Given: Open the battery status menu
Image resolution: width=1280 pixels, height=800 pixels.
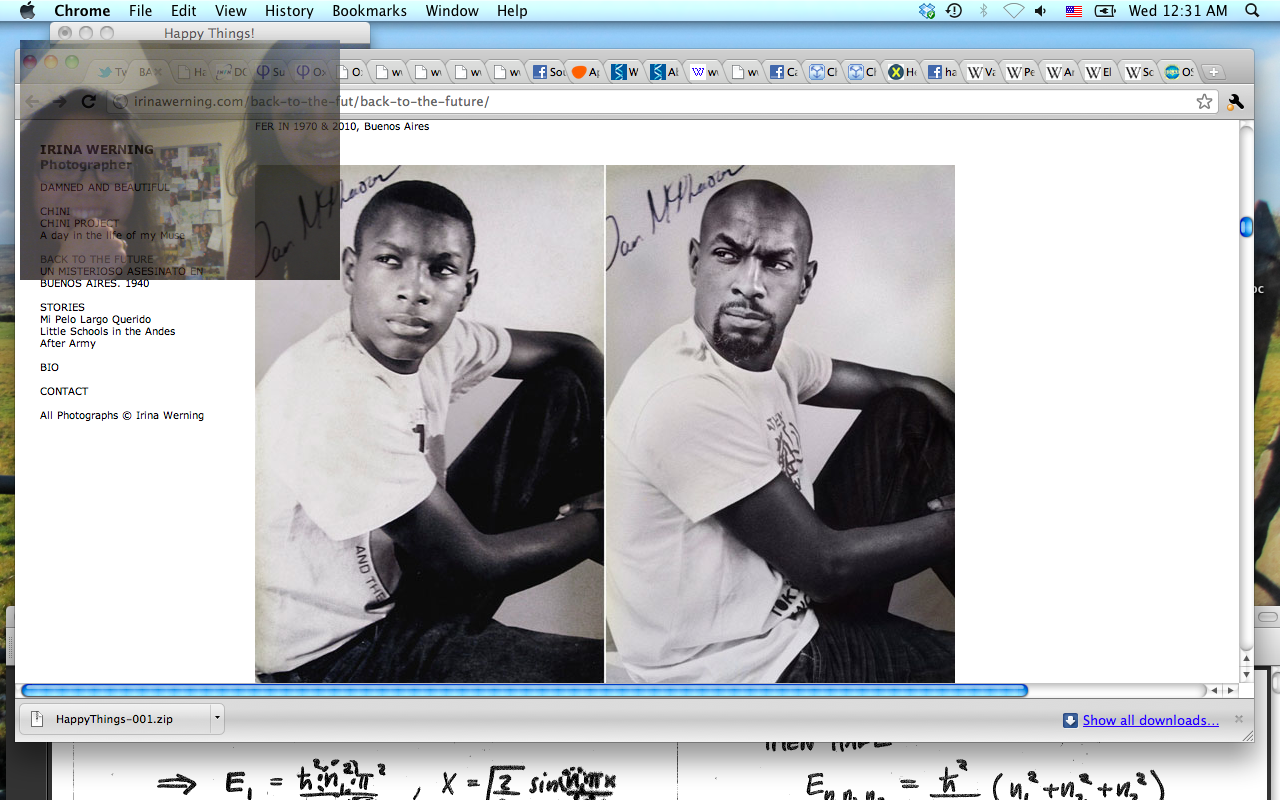Looking at the screenshot, I should click(x=1105, y=11).
